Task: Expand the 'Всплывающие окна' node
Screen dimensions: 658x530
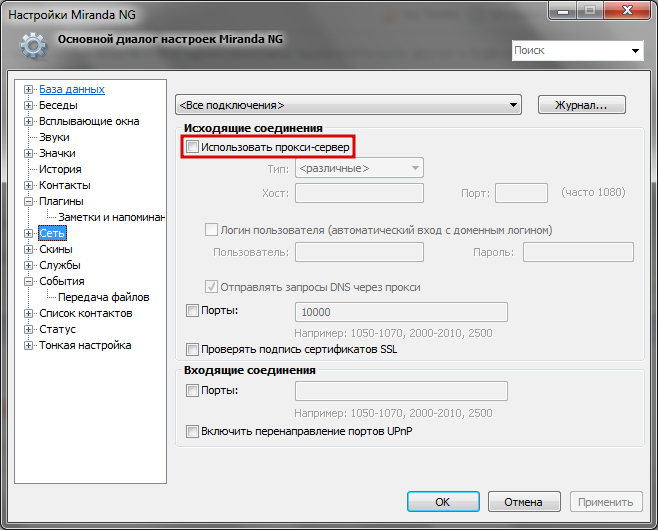Action: point(28,121)
